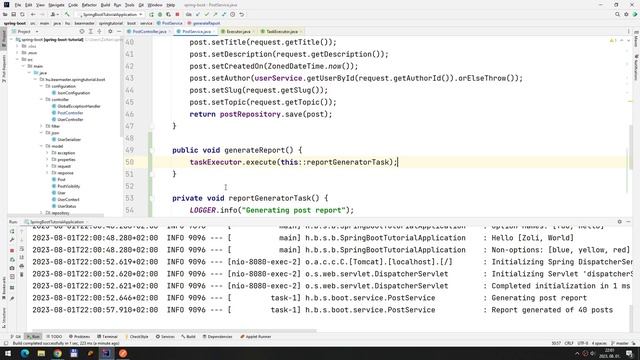
Task: Expand the request package
Action: [47, 166]
